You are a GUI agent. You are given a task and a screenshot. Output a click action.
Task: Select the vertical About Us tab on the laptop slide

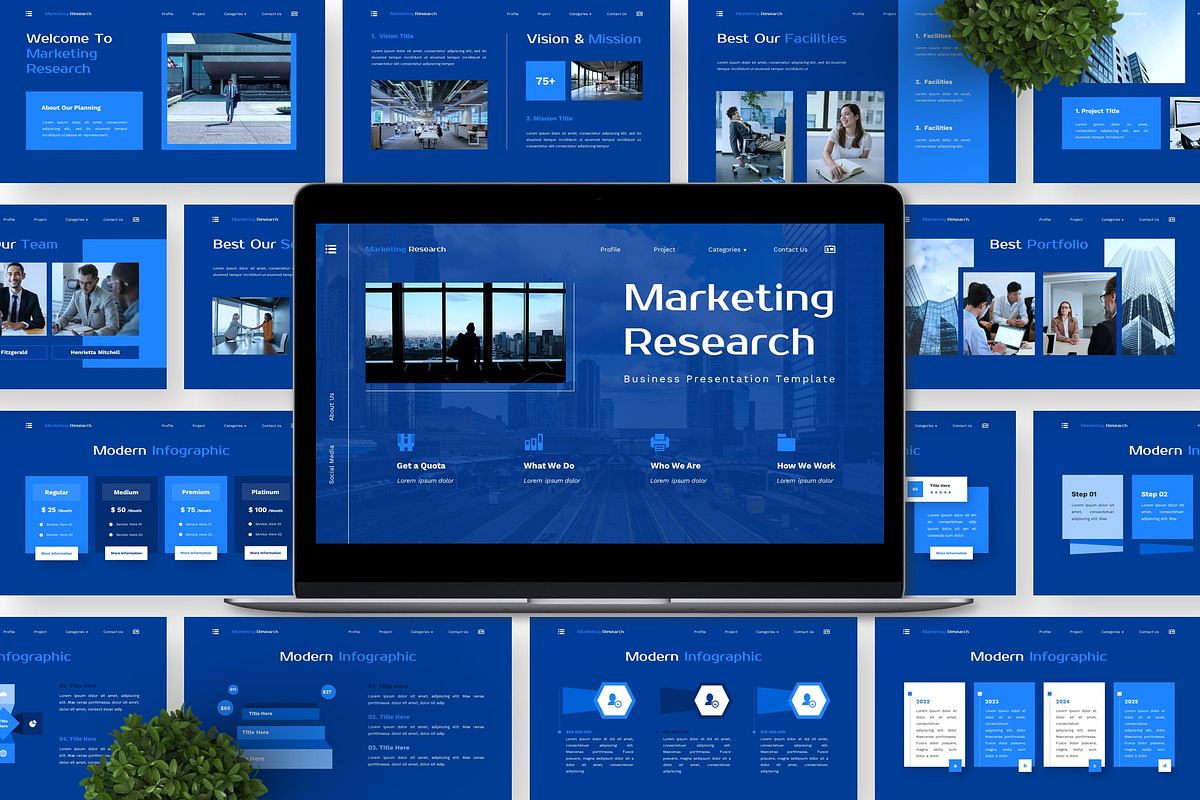click(332, 406)
